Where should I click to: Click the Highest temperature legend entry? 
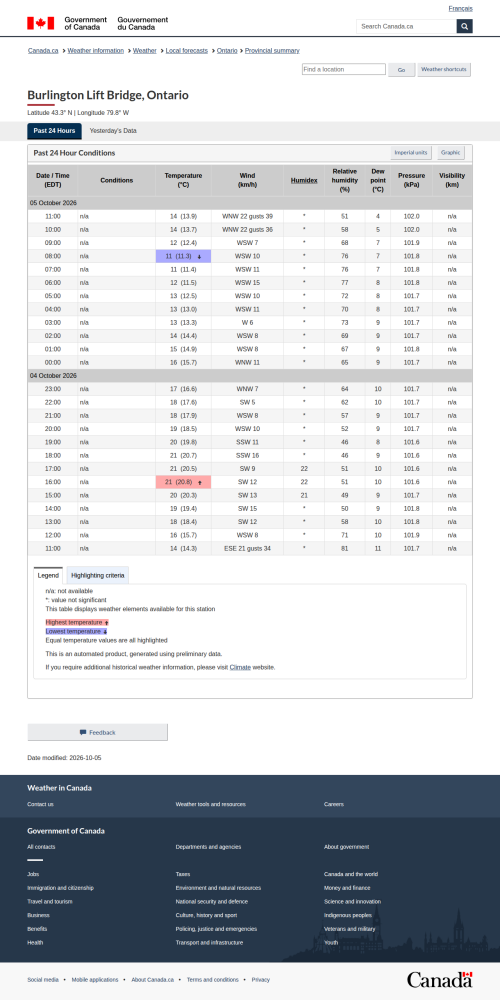coord(77,622)
